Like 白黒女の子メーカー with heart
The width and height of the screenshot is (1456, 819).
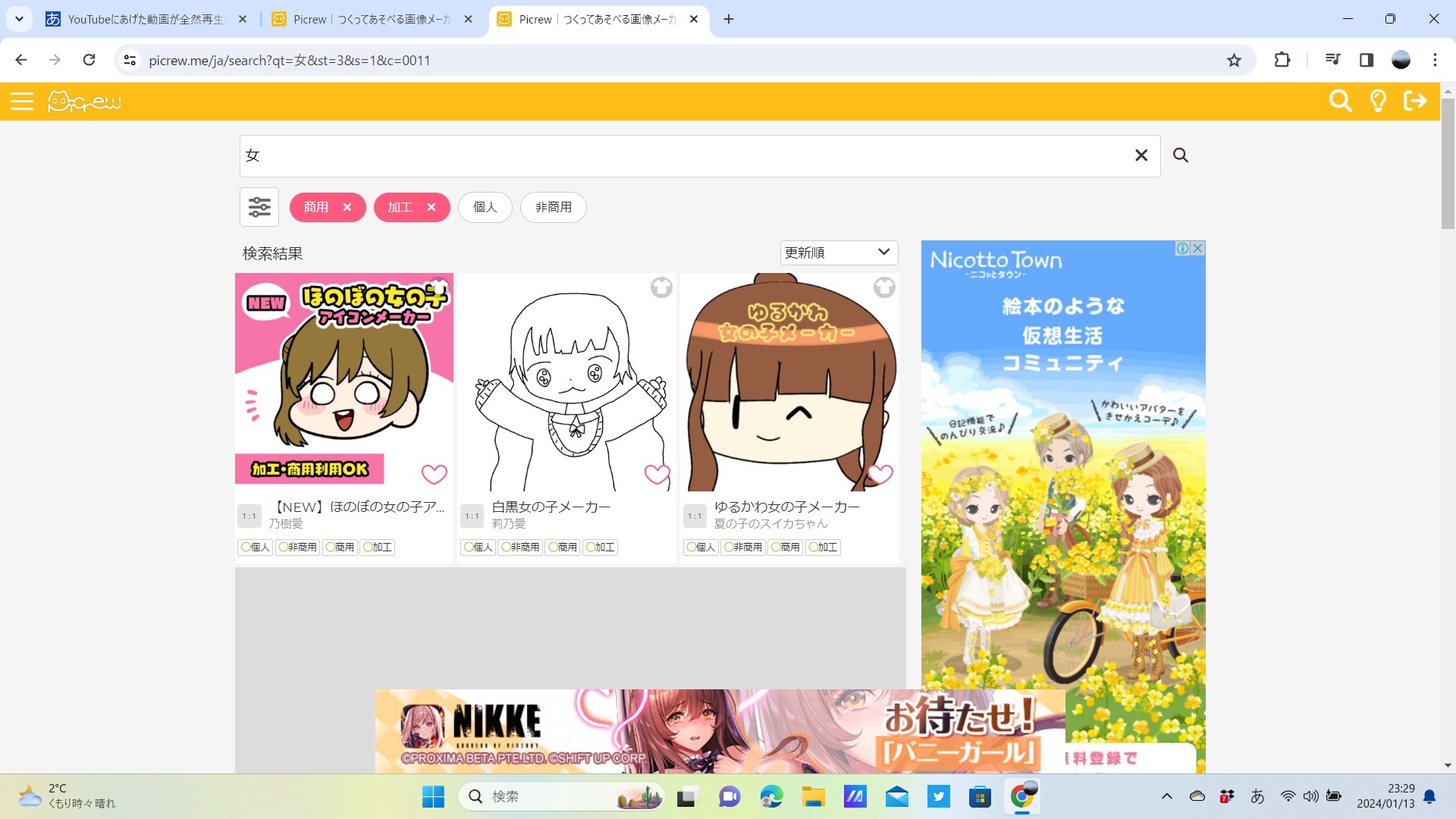(657, 474)
